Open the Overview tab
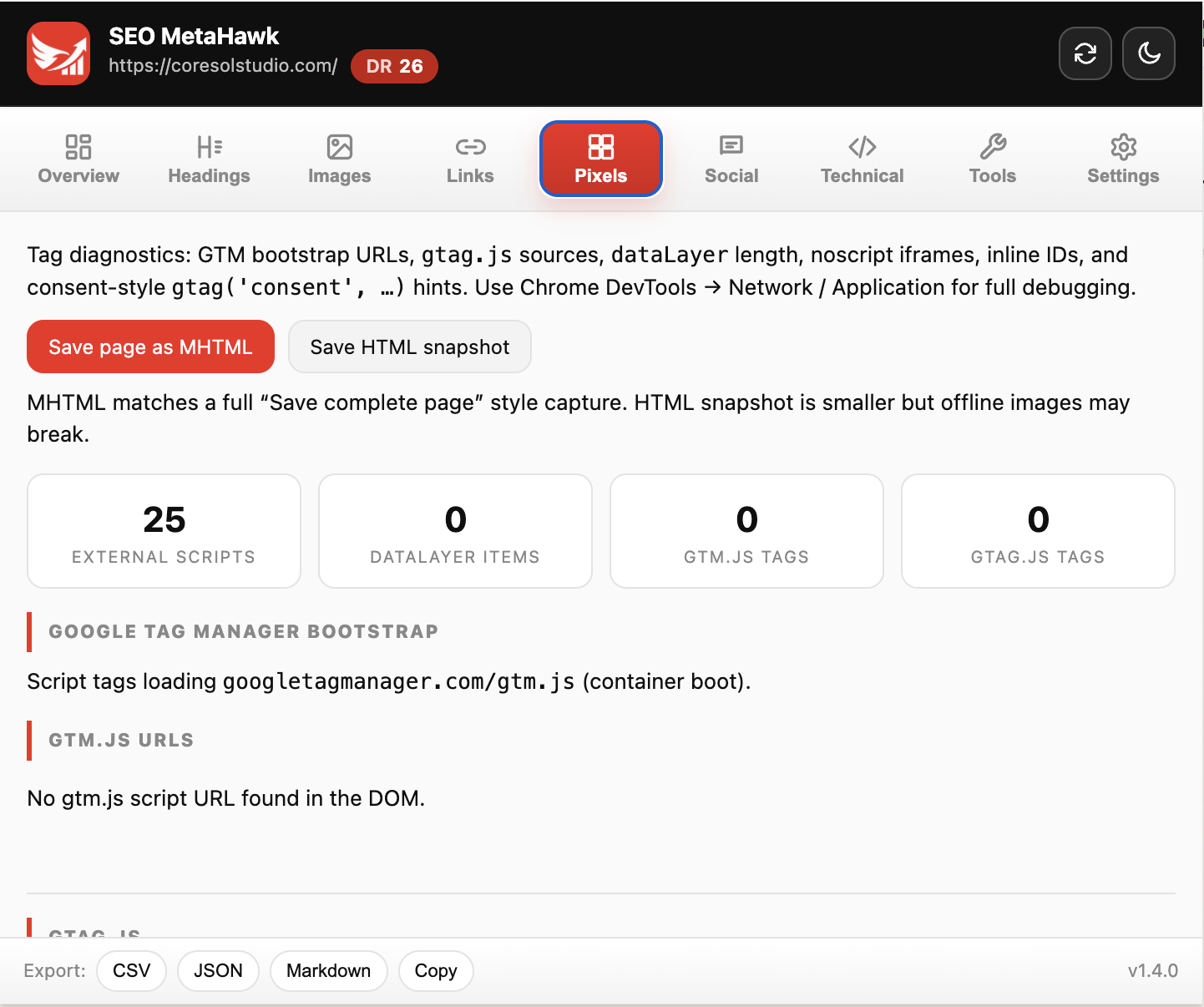 pos(78,159)
